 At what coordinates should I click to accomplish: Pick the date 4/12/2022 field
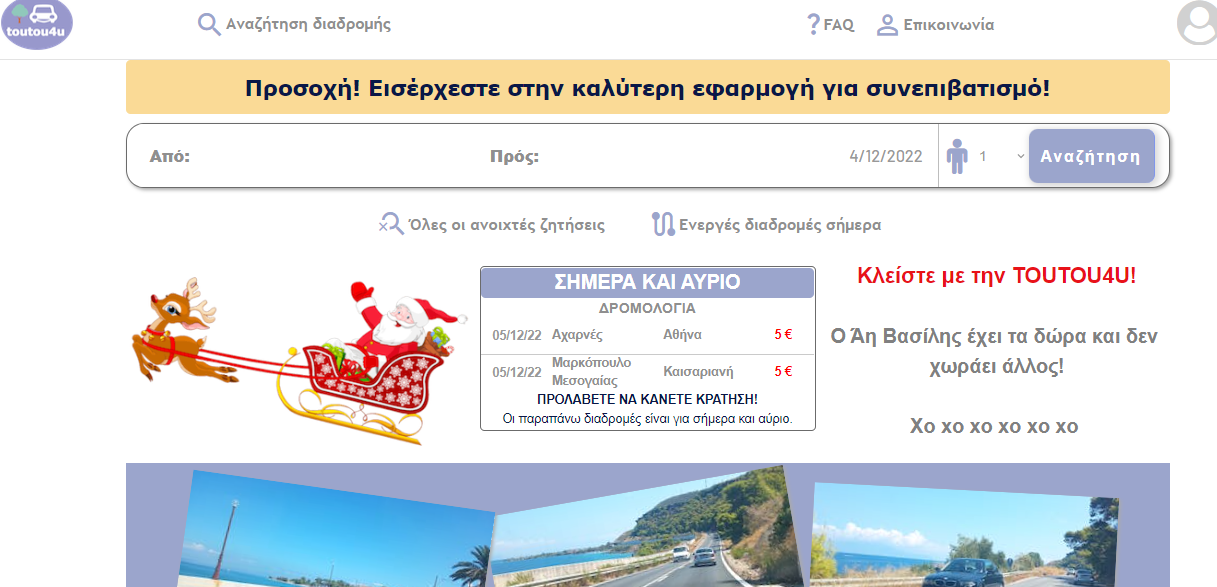(x=885, y=156)
